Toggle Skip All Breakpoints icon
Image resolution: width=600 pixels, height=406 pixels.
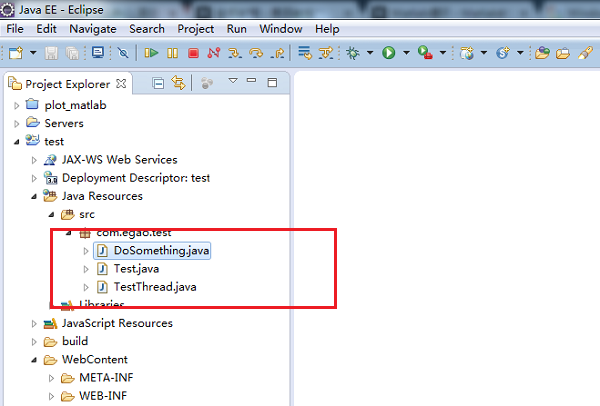(123, 52)
